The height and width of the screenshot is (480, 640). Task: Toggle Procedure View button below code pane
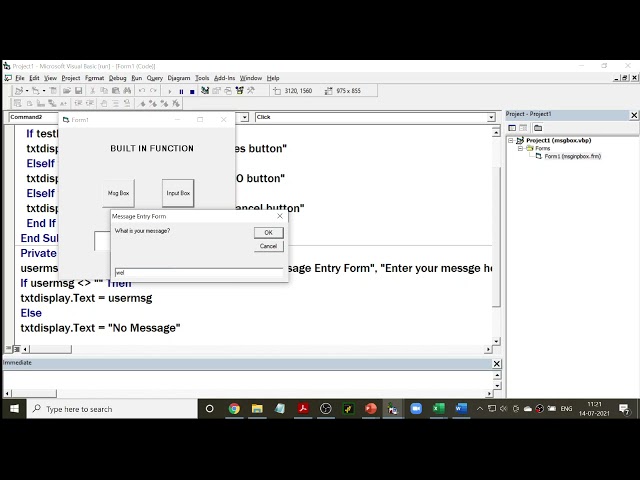[8, 349]
